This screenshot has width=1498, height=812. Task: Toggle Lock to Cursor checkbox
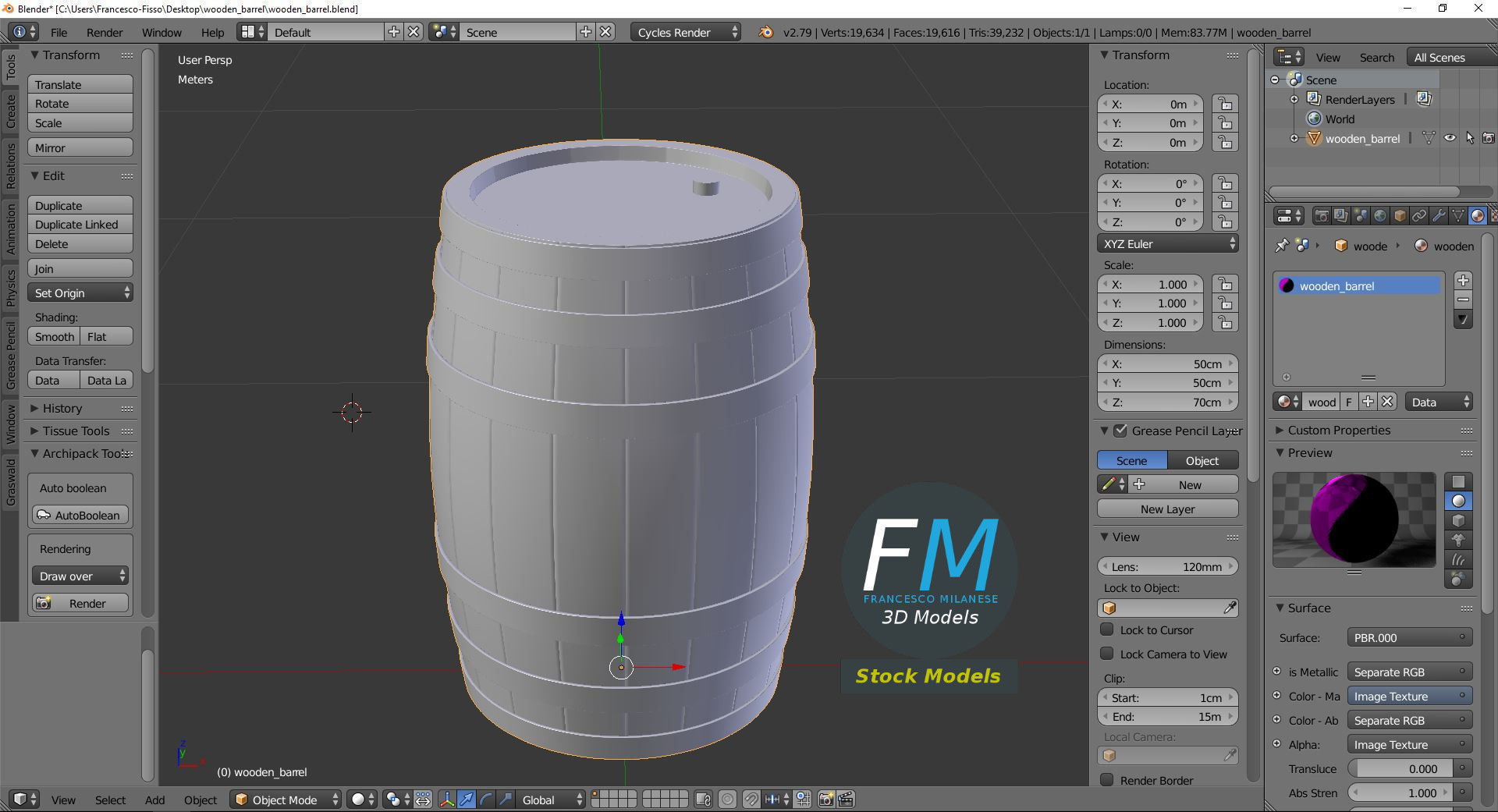pos(1106,629)
